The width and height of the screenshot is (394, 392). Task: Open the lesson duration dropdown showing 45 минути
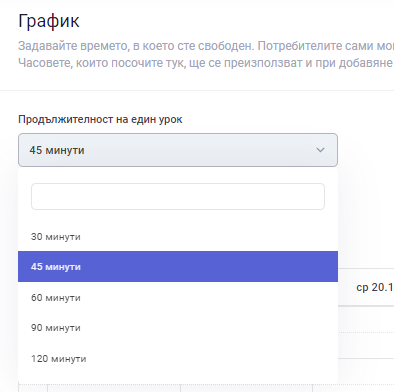point(178,150)
